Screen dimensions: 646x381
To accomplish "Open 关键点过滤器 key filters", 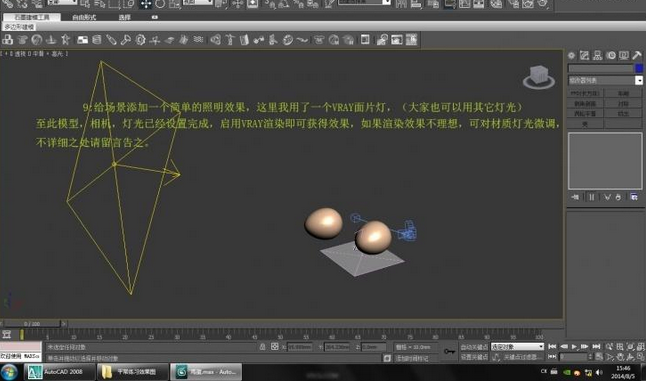I will tap(523, 357).
